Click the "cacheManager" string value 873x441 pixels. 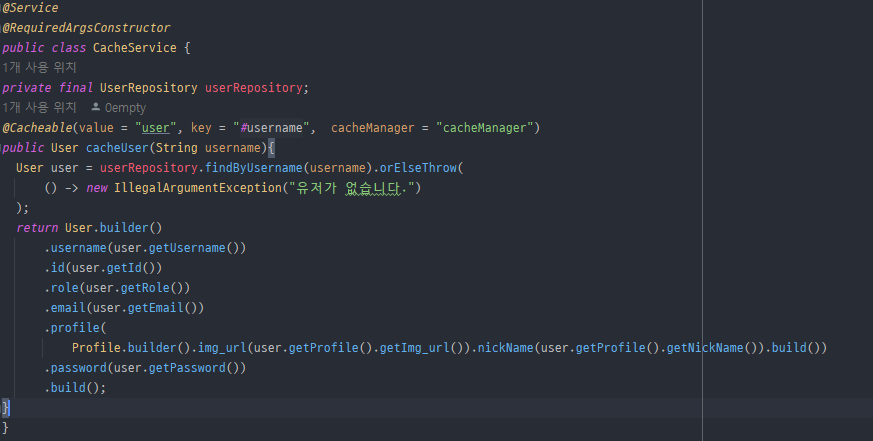[484, 128]
